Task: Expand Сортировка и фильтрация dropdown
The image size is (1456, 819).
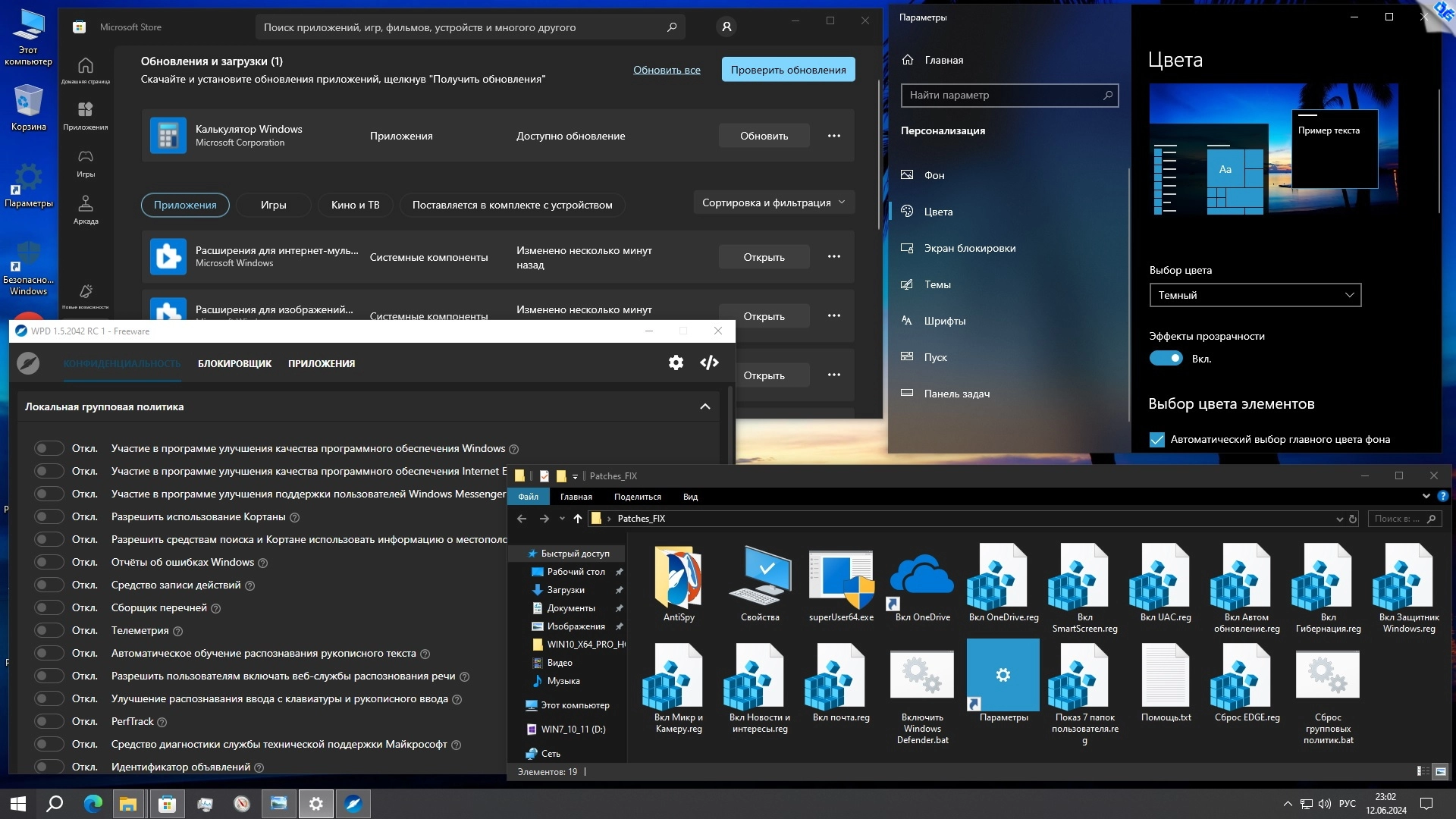Action: click(x=773, y=203)
